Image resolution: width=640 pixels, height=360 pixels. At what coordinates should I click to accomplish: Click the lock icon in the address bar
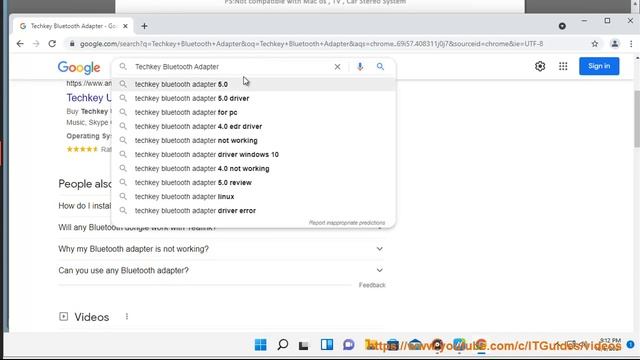click(72, 44)
